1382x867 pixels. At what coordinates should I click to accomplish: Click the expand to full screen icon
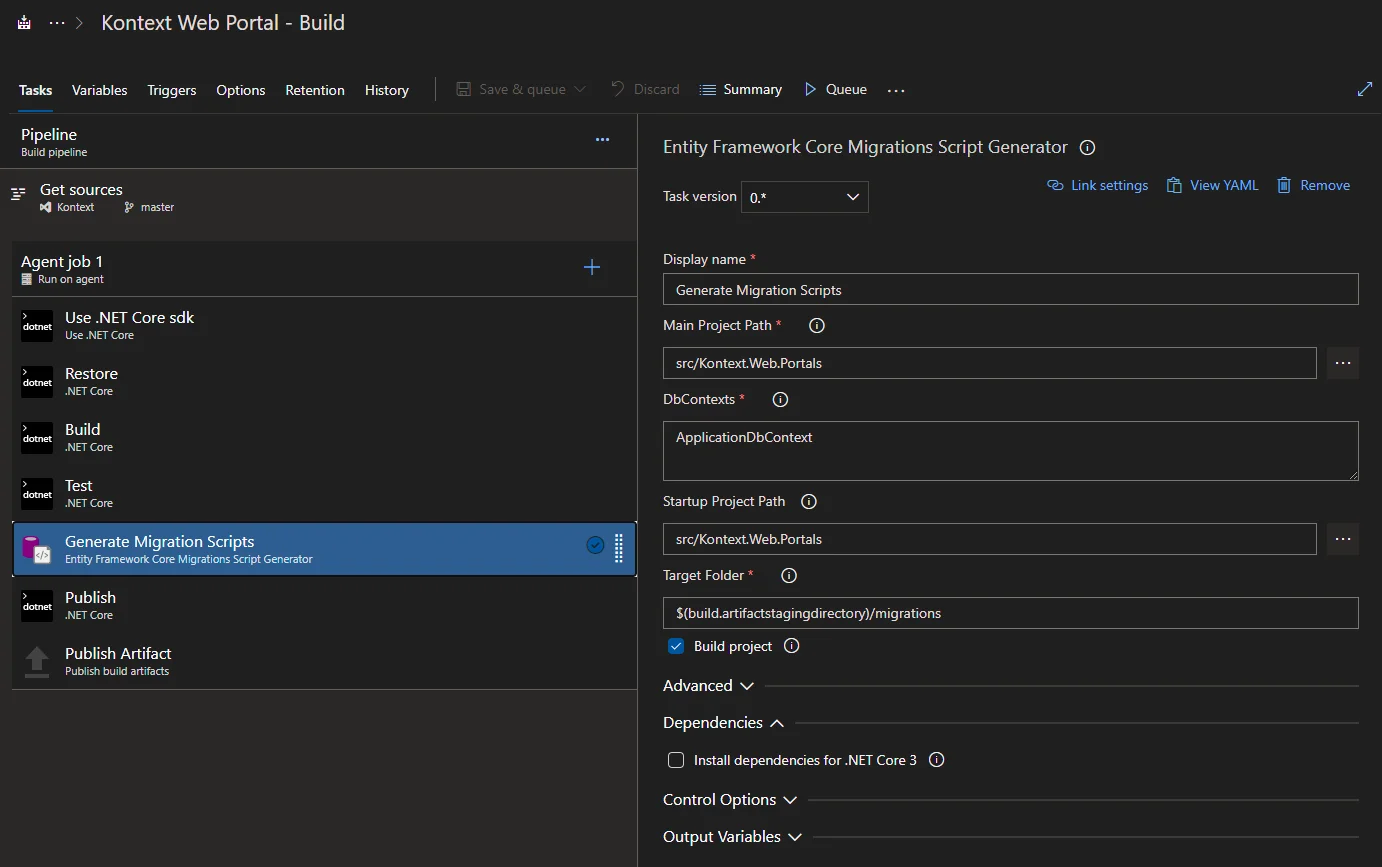click(x=1364, y=90)
